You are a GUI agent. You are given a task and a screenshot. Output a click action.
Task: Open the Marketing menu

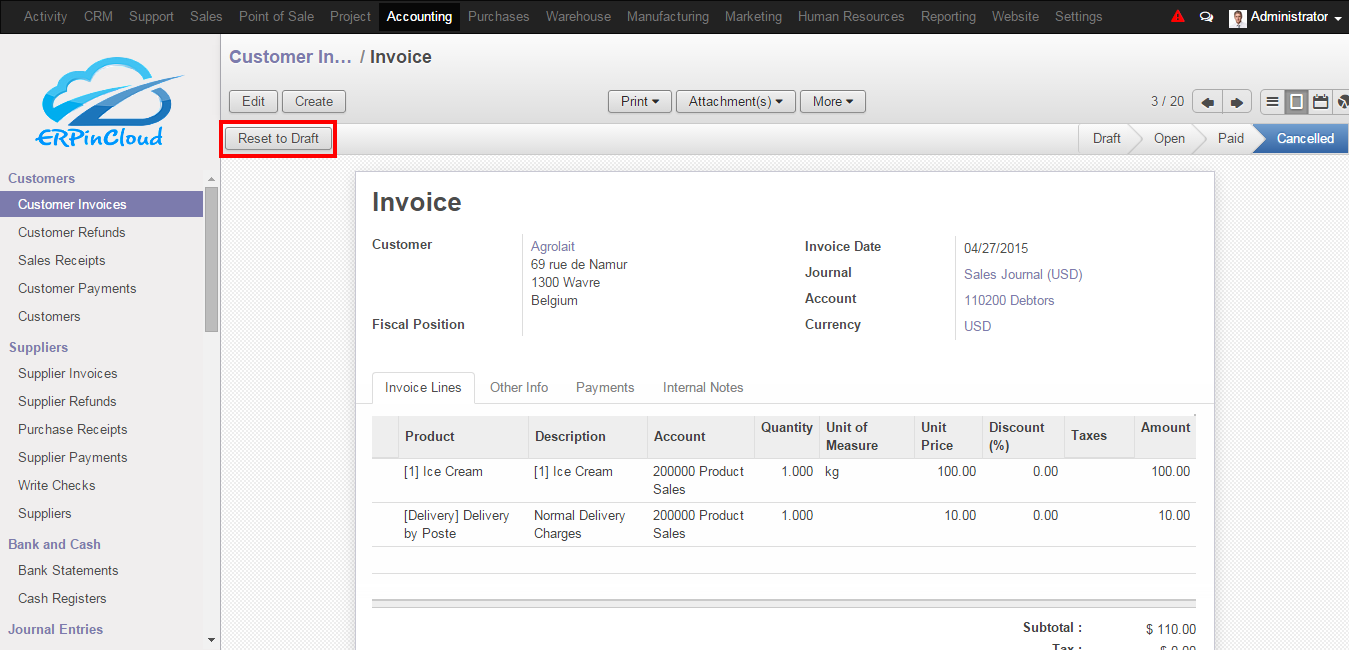point(753,17)
